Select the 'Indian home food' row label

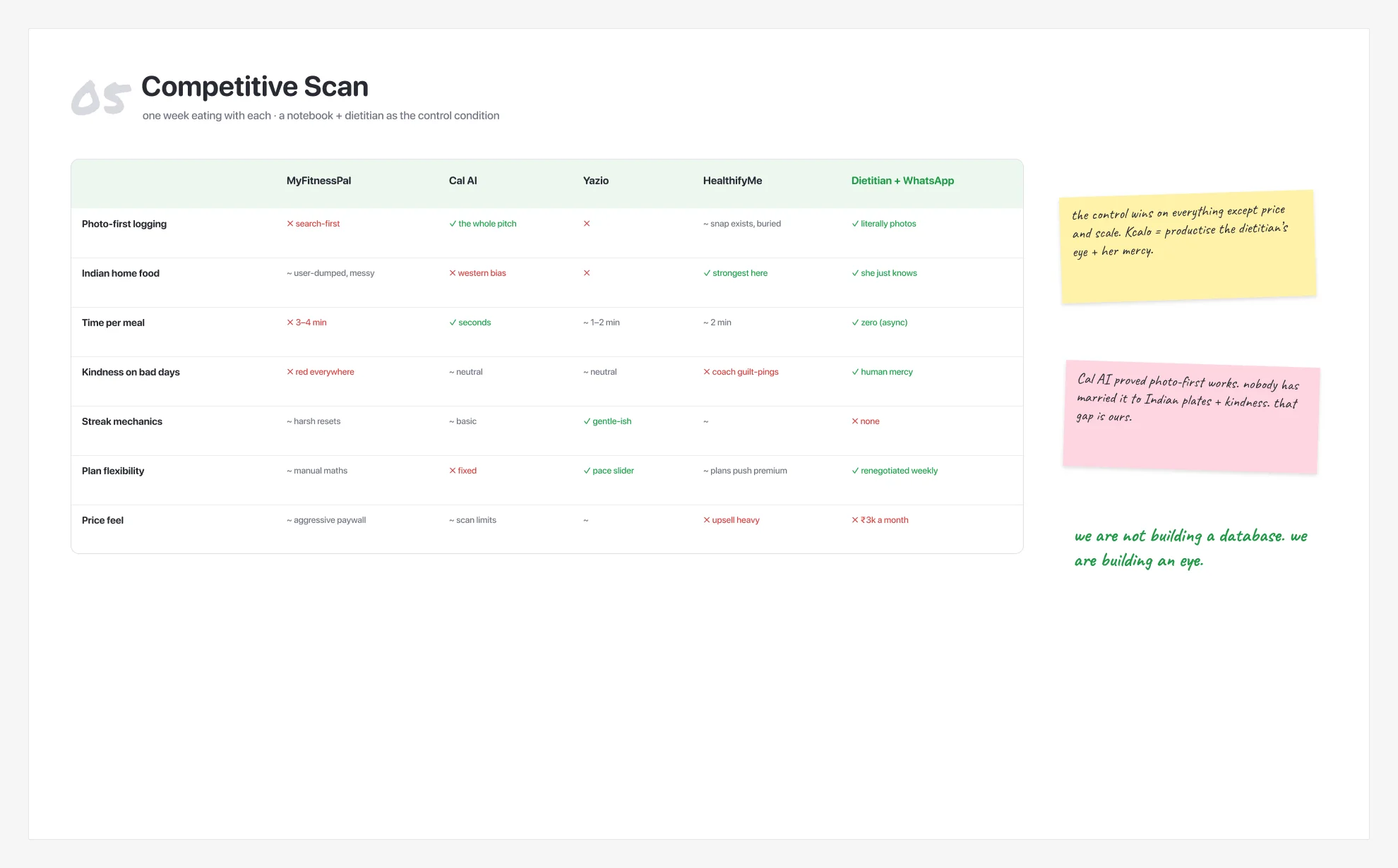coord(121,273)
